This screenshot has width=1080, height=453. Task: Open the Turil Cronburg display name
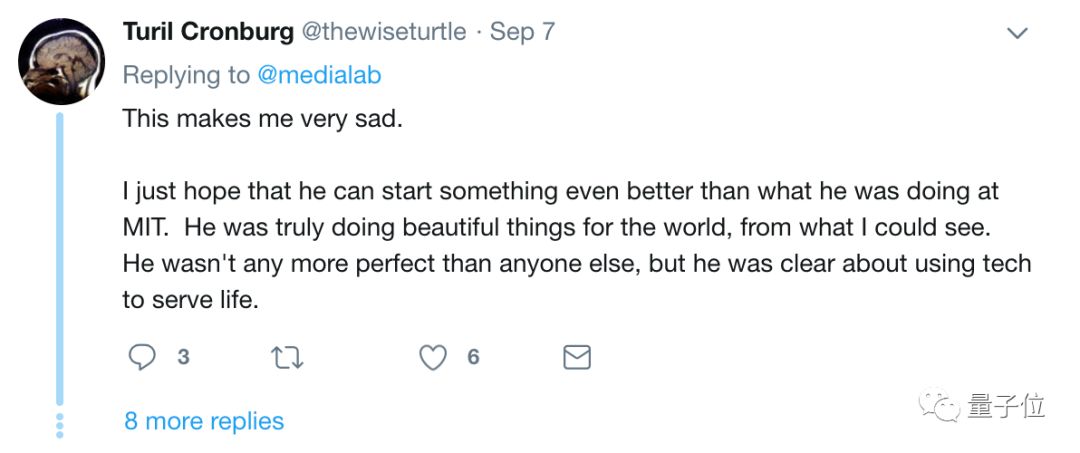[208, 32]
